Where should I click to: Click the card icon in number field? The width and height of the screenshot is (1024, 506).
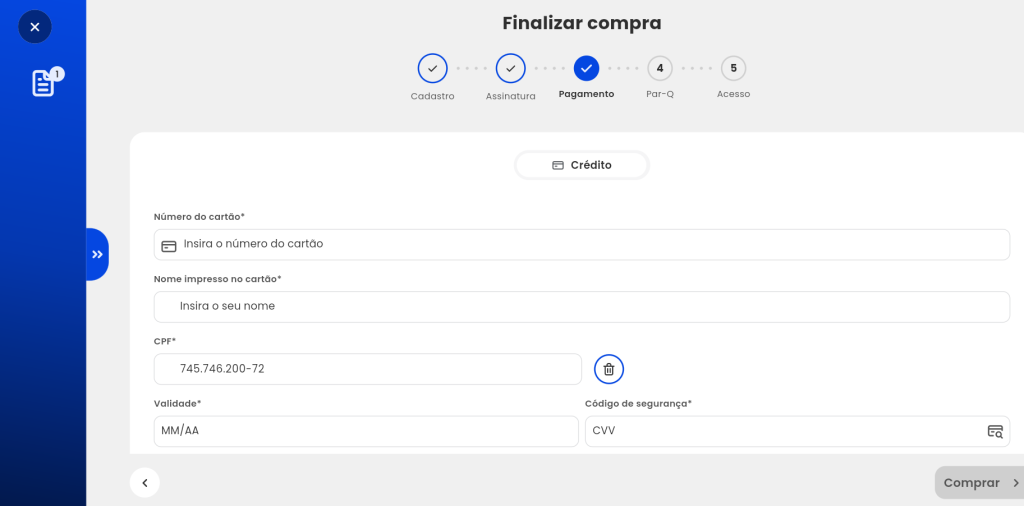(x=168, y=246)
